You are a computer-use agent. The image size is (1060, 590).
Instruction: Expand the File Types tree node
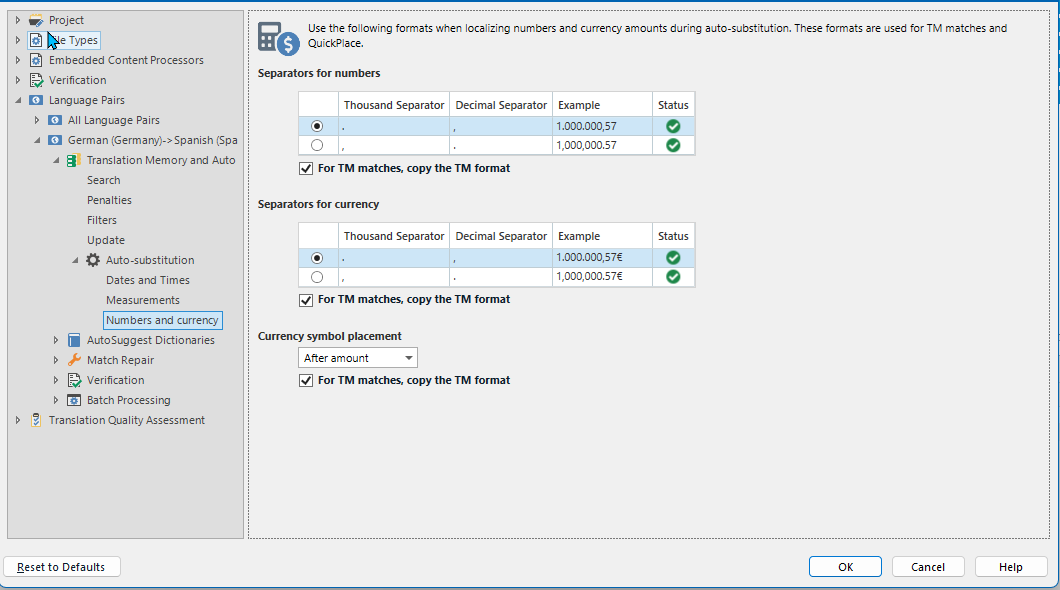(18, 41)
